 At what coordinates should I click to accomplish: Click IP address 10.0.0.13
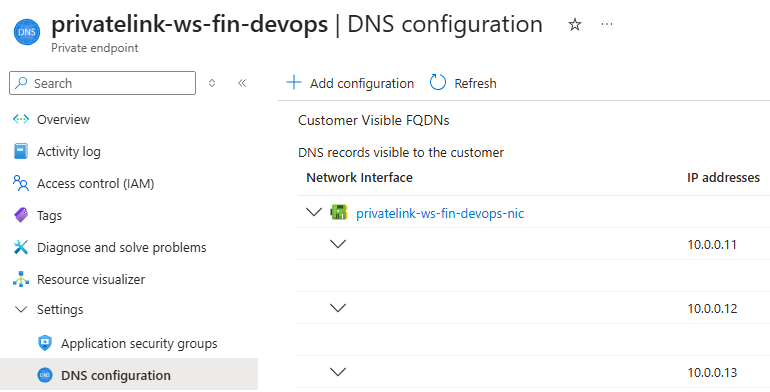[713, 372]
